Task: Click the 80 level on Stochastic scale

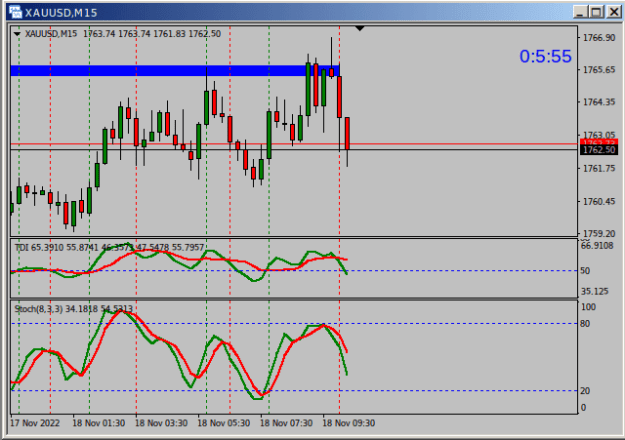Action: pyautogui.click(x=585, y=324)
